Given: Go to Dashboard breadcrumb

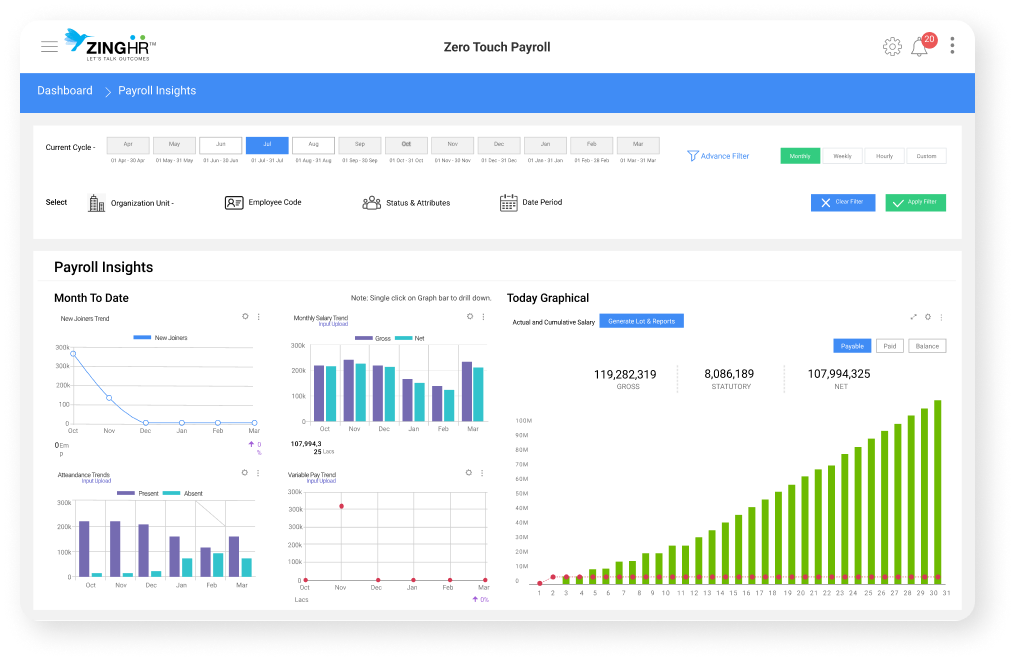Looking at the screenshot, I should point(65,91).
